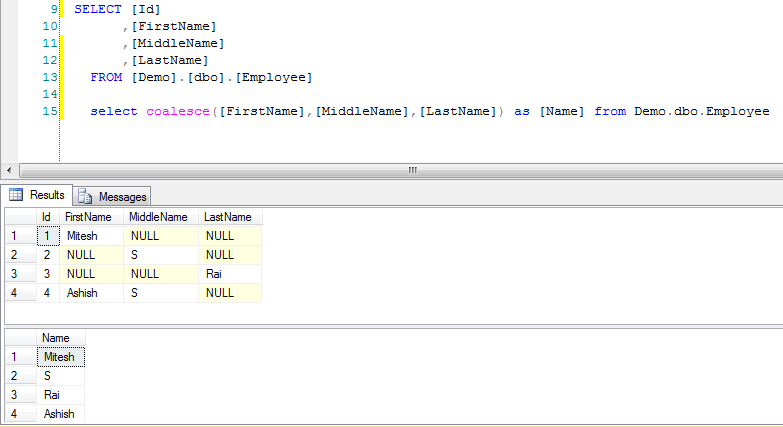783x427 pixels.
Task: Select the MiddleName column header
Action: [161, 217]
